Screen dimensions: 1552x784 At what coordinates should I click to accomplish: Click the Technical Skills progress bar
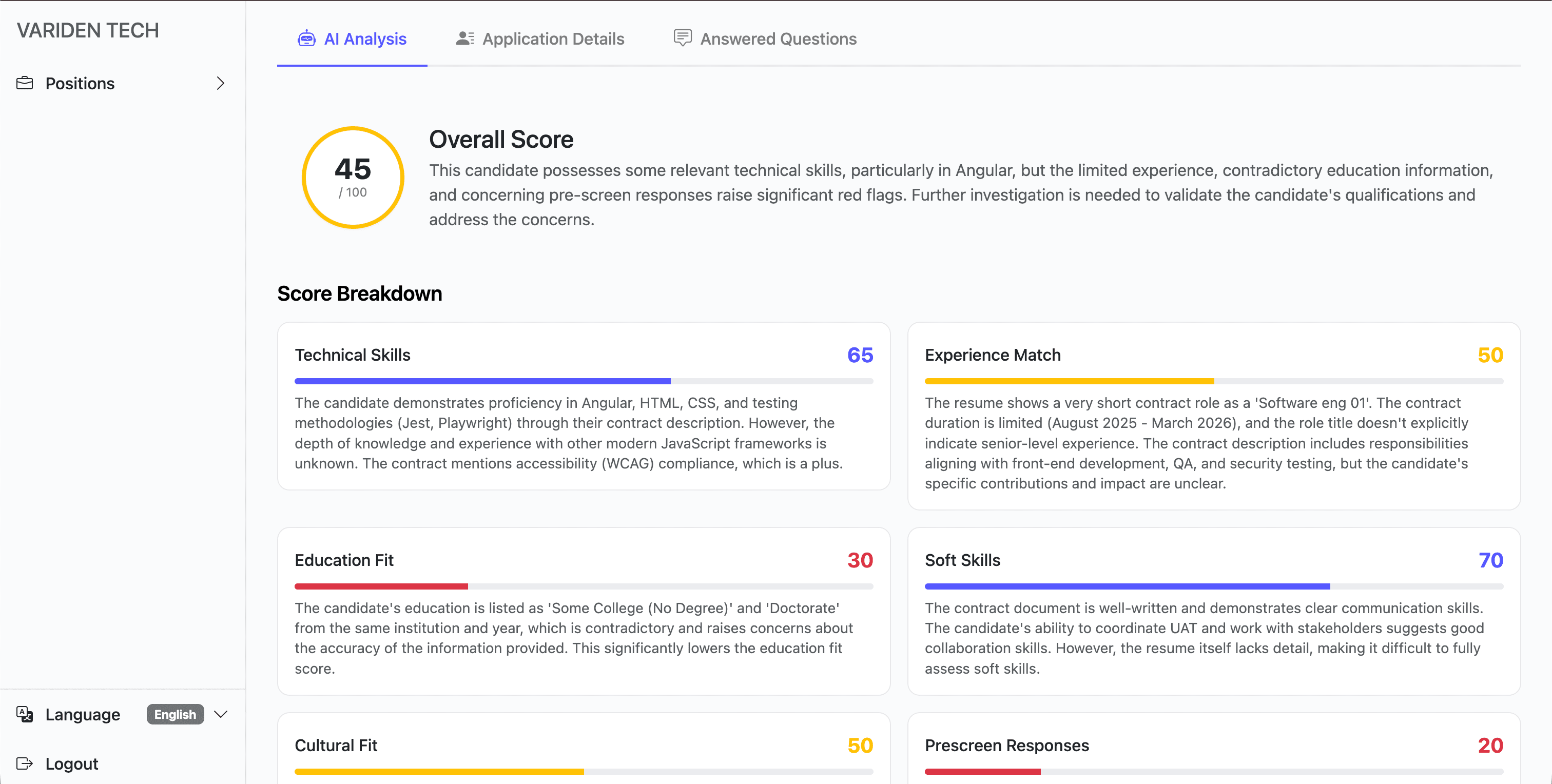click(583, 381)
